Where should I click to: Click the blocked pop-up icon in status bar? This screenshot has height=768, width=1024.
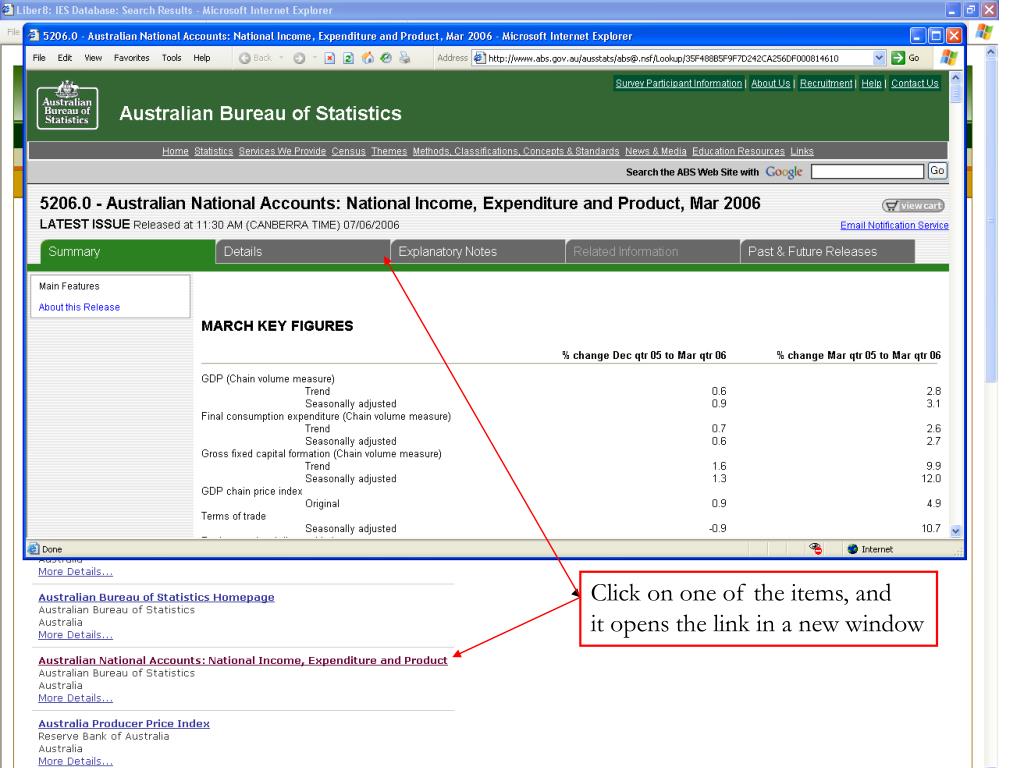[816, 549]
